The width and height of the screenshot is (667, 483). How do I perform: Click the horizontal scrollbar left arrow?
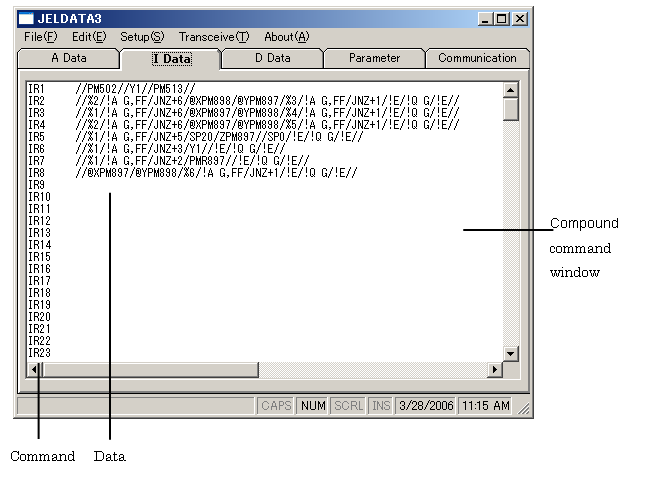36,370
